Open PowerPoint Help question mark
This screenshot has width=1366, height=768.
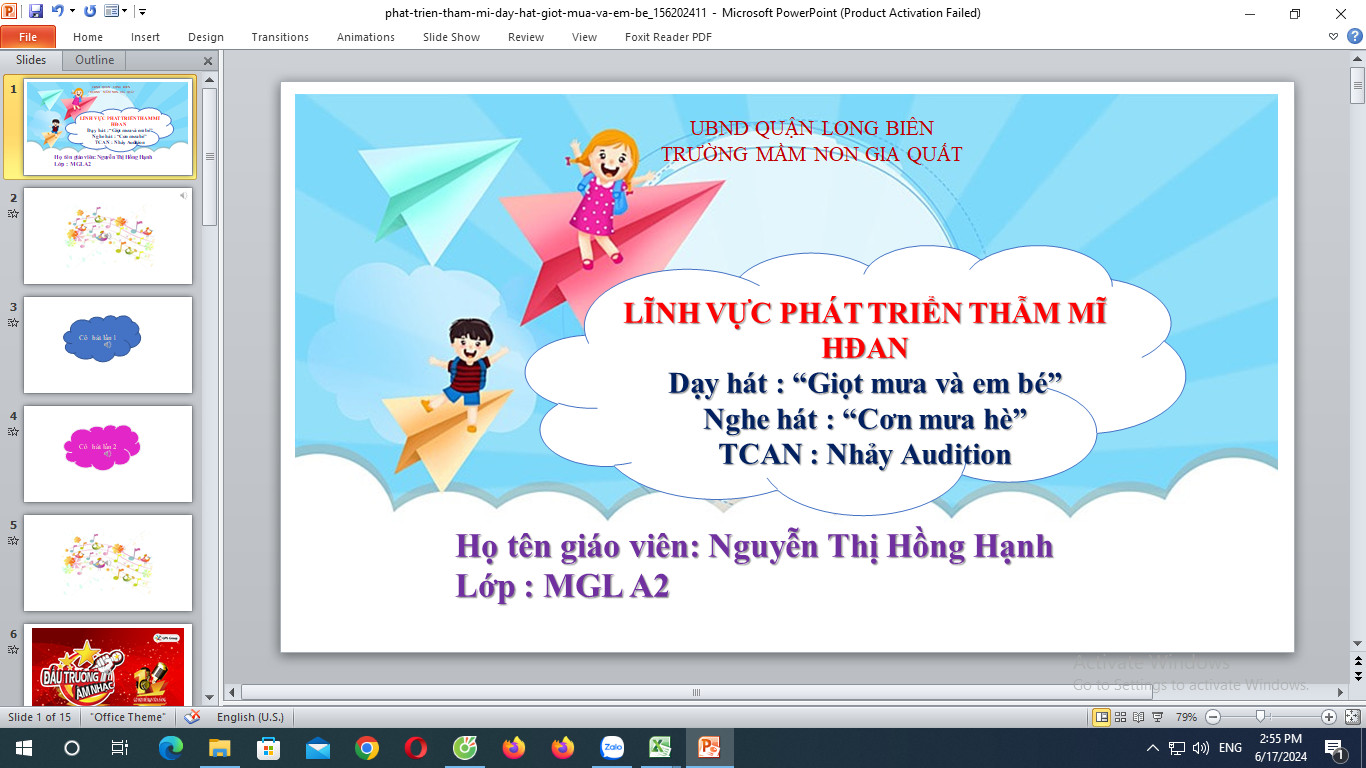1354,37
